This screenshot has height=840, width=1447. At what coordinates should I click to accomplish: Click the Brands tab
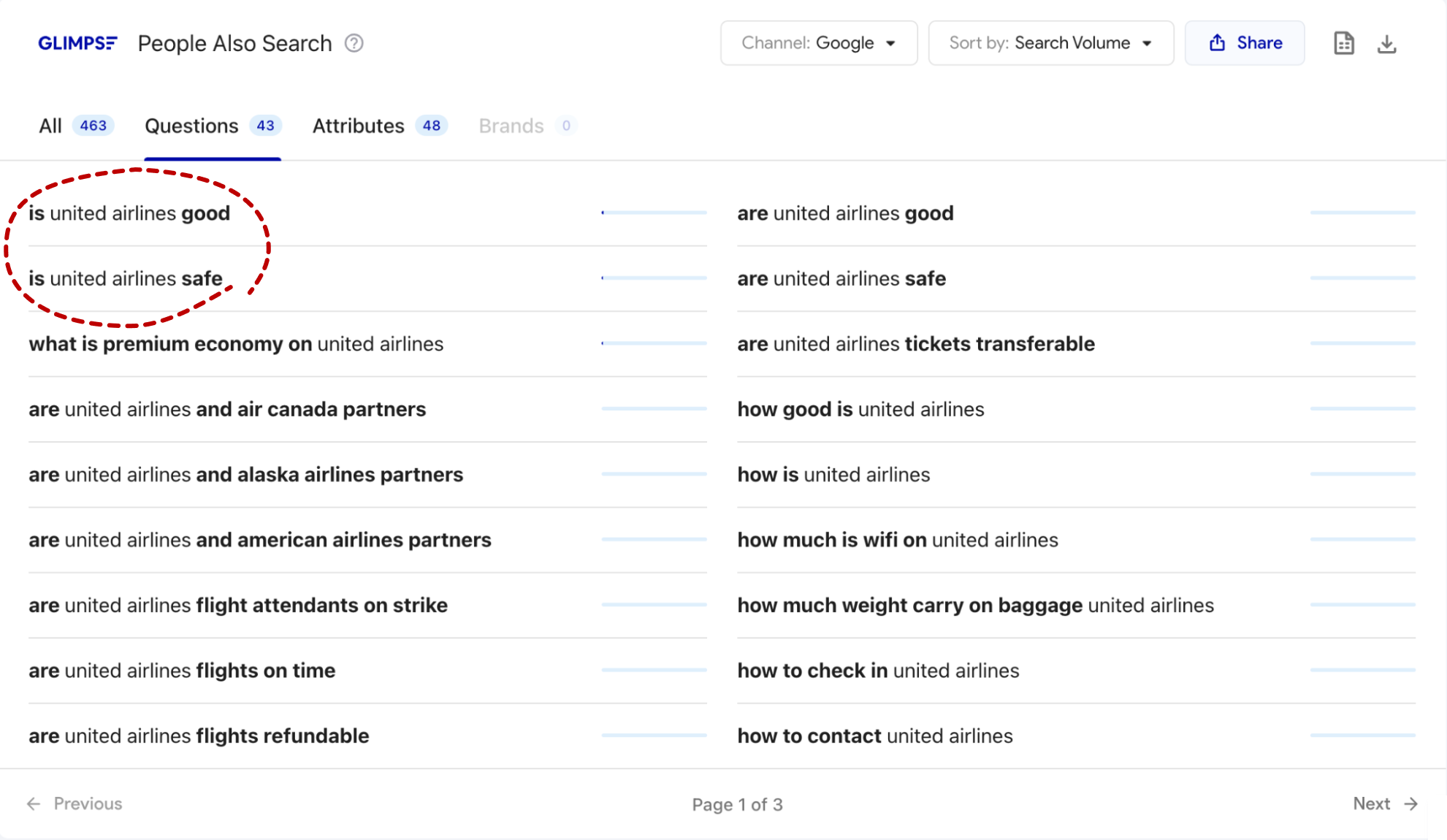(x=511, y=125)
